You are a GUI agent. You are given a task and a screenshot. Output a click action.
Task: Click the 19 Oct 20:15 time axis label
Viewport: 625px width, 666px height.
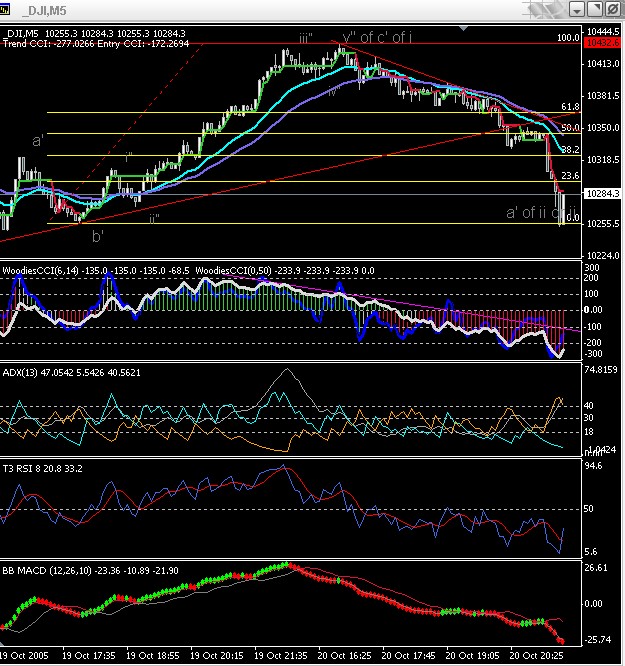217,655
